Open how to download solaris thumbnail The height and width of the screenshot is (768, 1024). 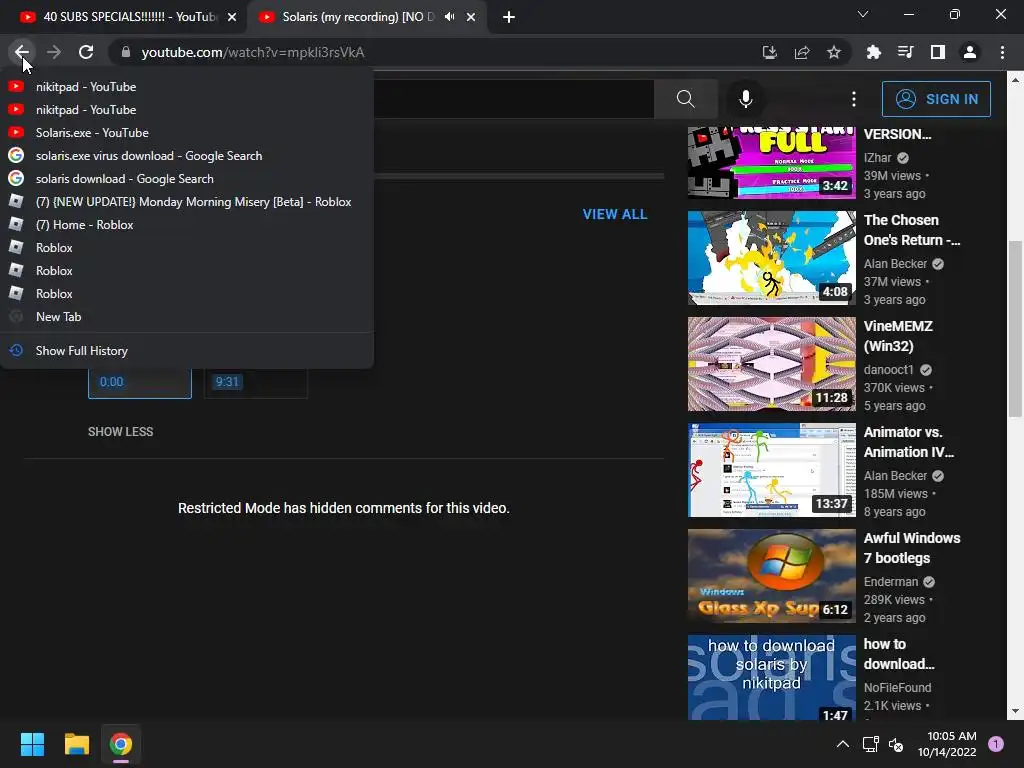[x=771, y=677]
